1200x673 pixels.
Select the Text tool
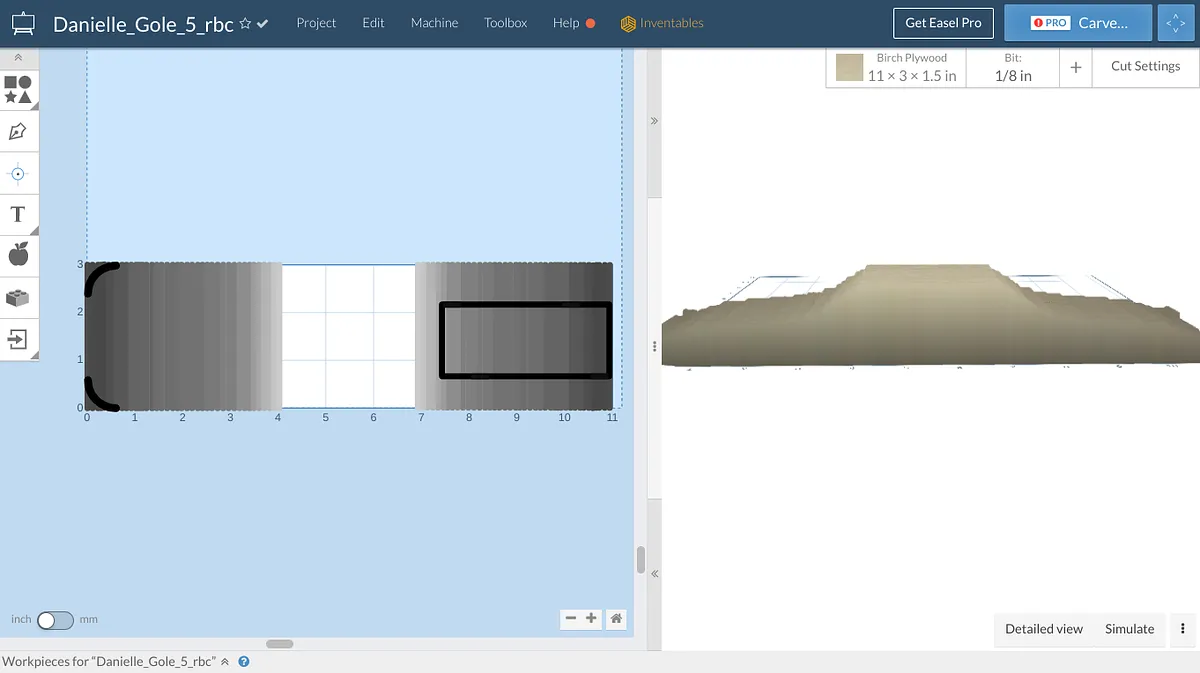coord(18,215)
